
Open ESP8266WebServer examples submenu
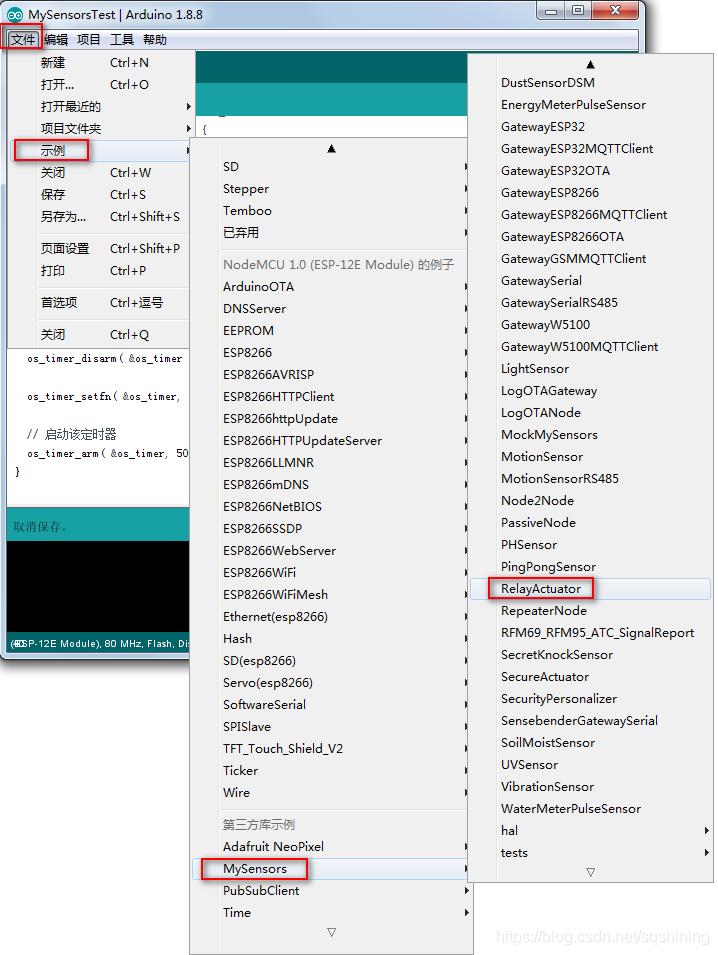tap(331, 551)
